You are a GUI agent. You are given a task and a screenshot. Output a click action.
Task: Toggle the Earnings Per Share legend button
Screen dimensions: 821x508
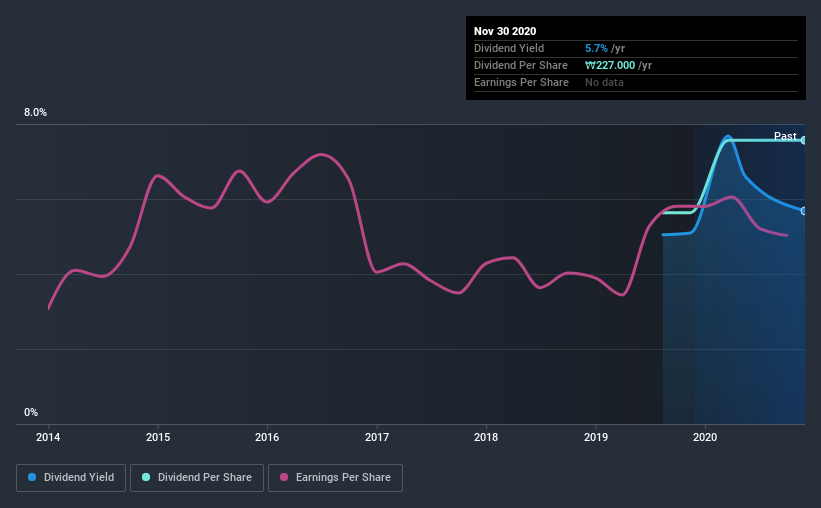tap(335, 478)
